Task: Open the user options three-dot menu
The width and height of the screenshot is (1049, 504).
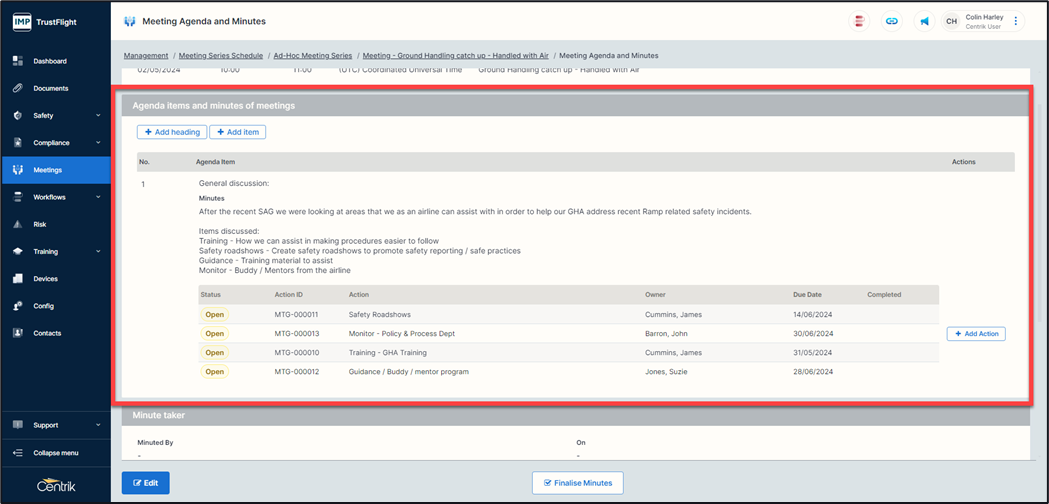Action: pyautogui.click(x=1016, y=21)
